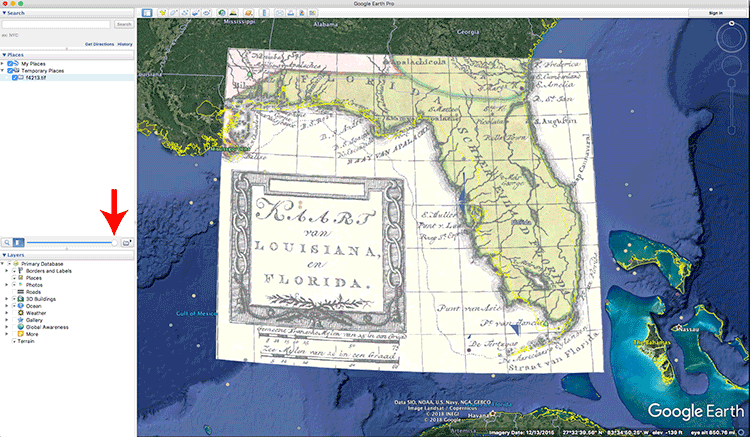Viewport: 750px width, 437px height.
Task: Click the Move joystick navigation control
Action: pos(731,66)
